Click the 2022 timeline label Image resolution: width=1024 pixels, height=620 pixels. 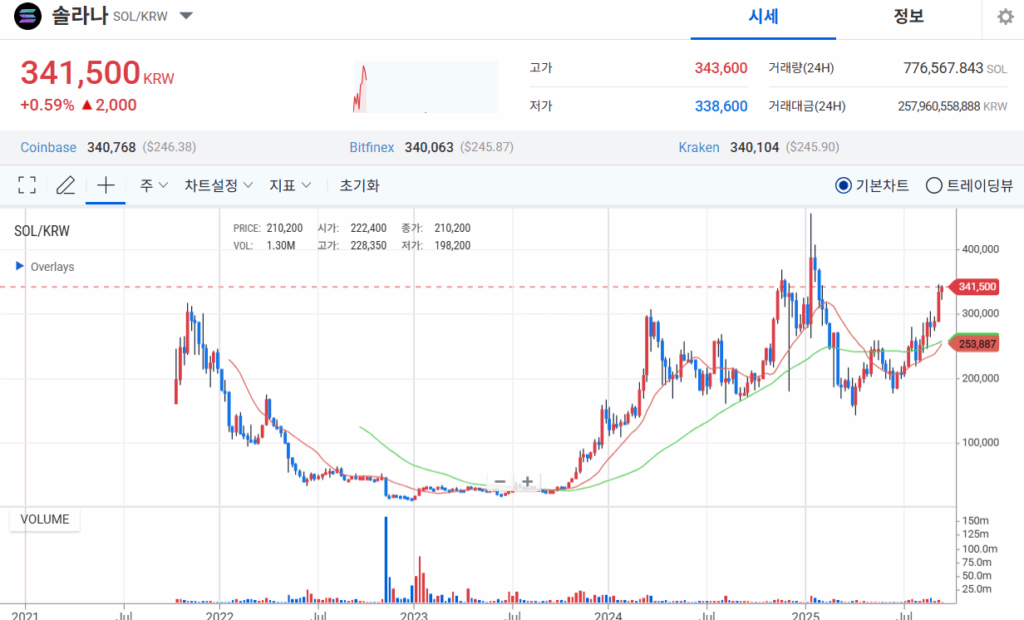pos(219,615)
